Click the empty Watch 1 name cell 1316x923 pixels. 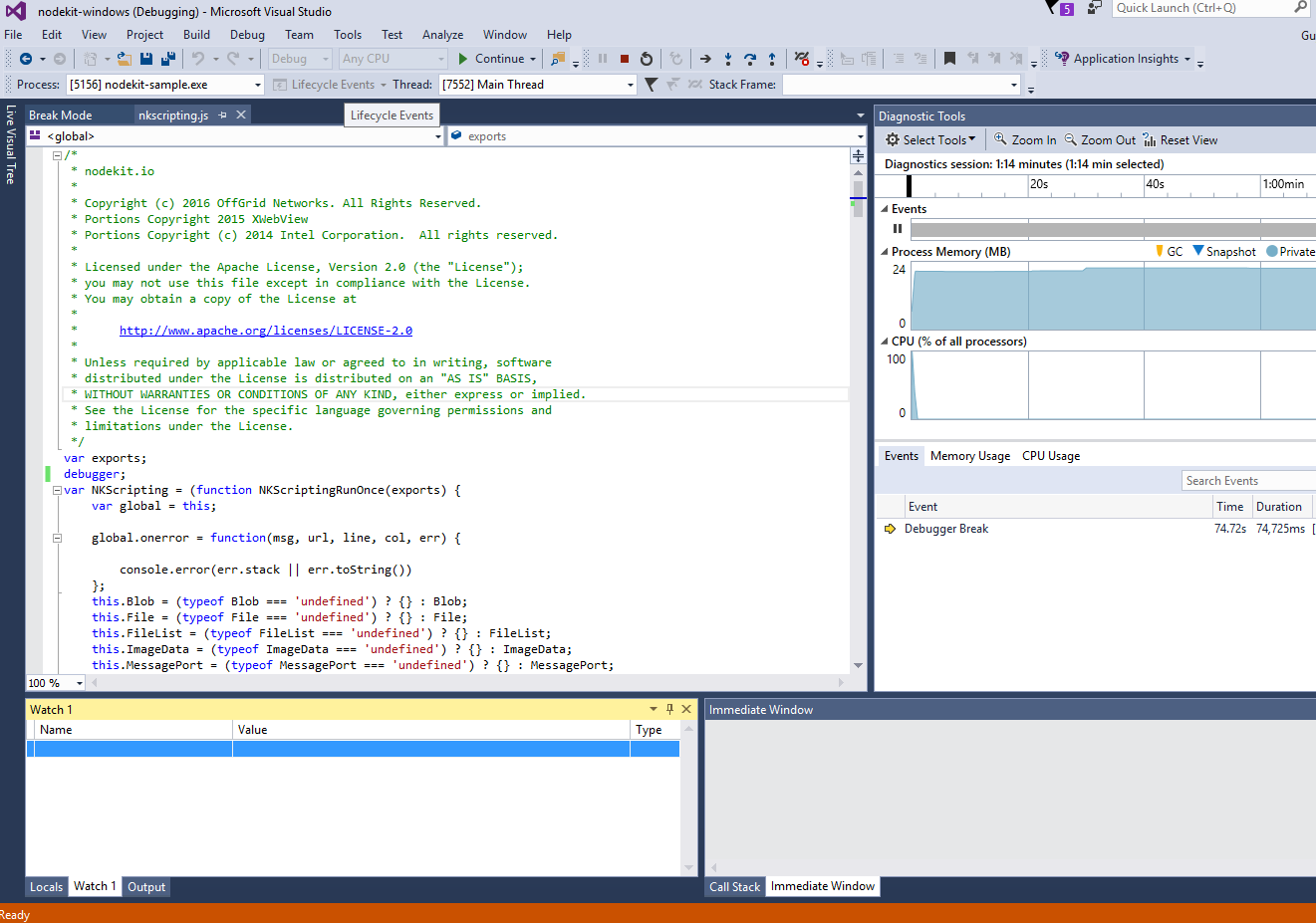(133, 749)
